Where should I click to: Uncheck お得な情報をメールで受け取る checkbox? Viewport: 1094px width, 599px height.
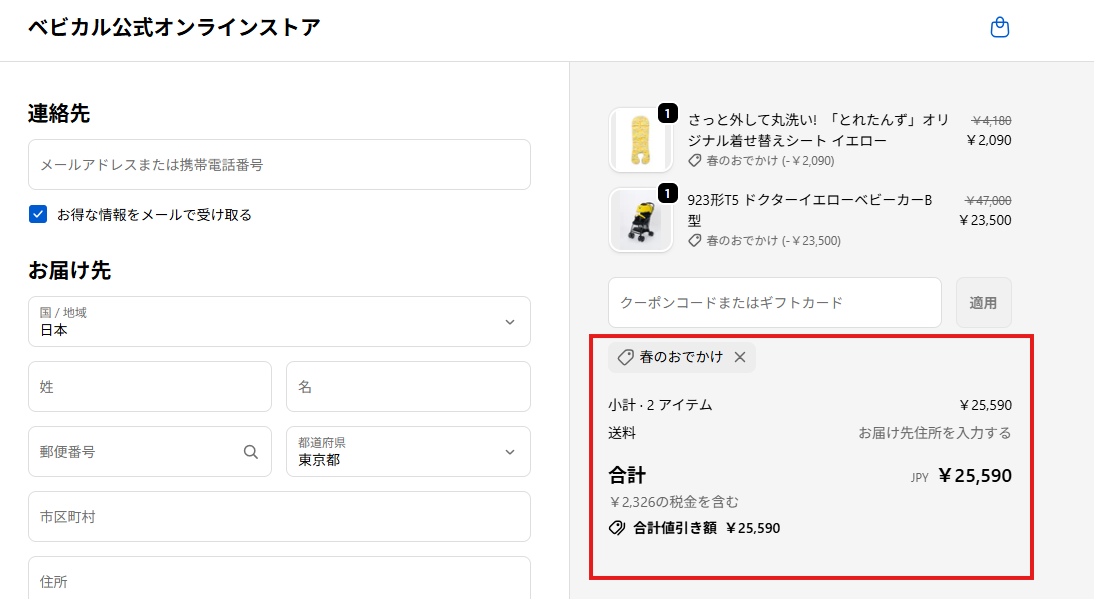click(x=38, y=214)
